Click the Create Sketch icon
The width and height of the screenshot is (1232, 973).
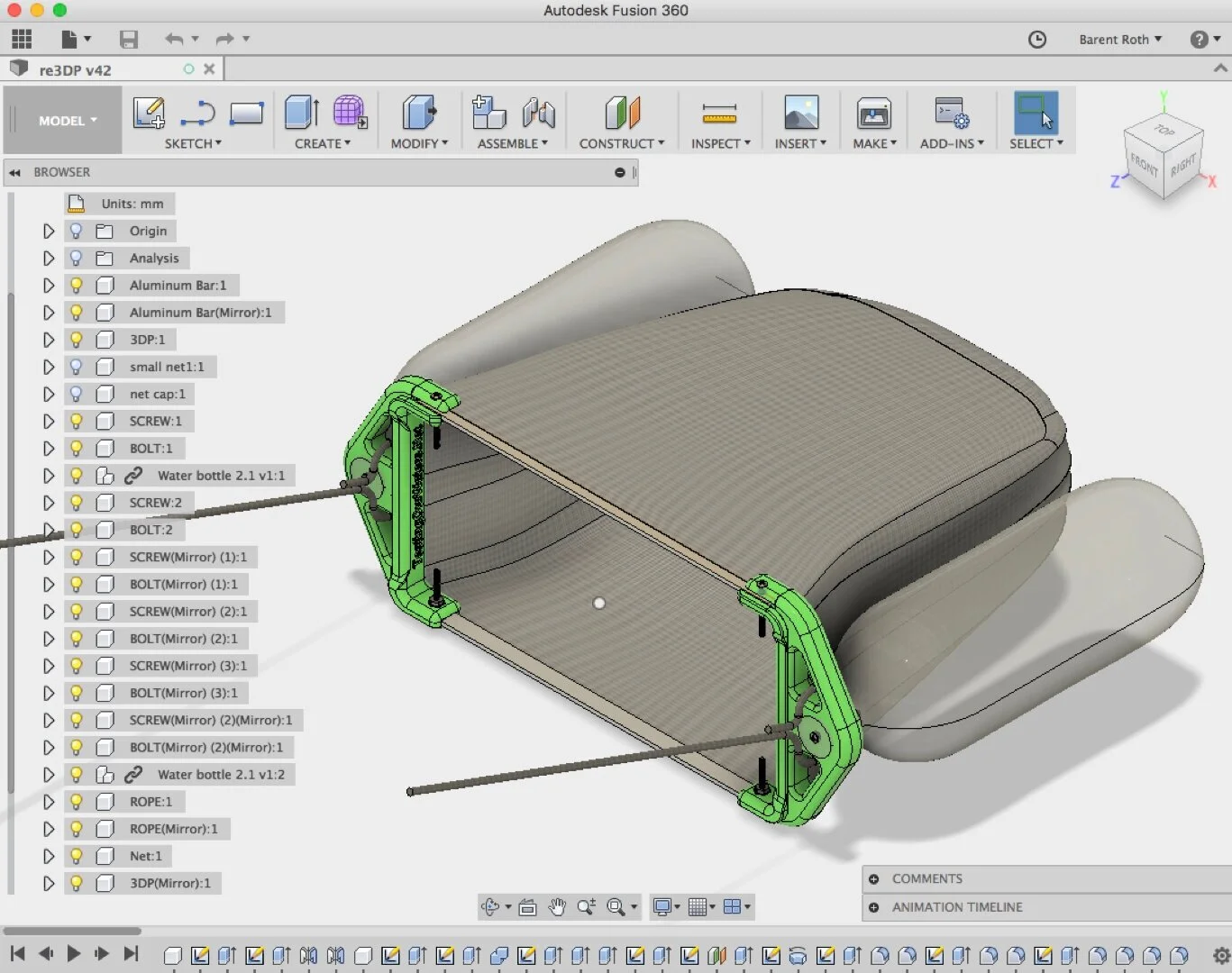pos(149,114)
